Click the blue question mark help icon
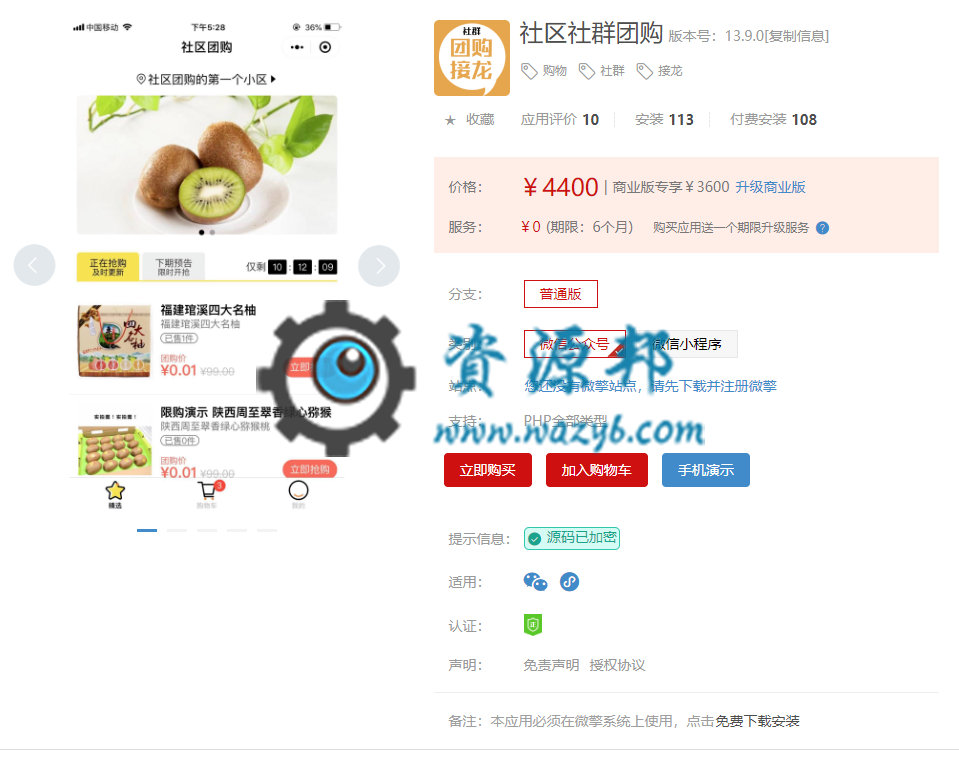Viewport: 959px width, 758px height. 823,228
